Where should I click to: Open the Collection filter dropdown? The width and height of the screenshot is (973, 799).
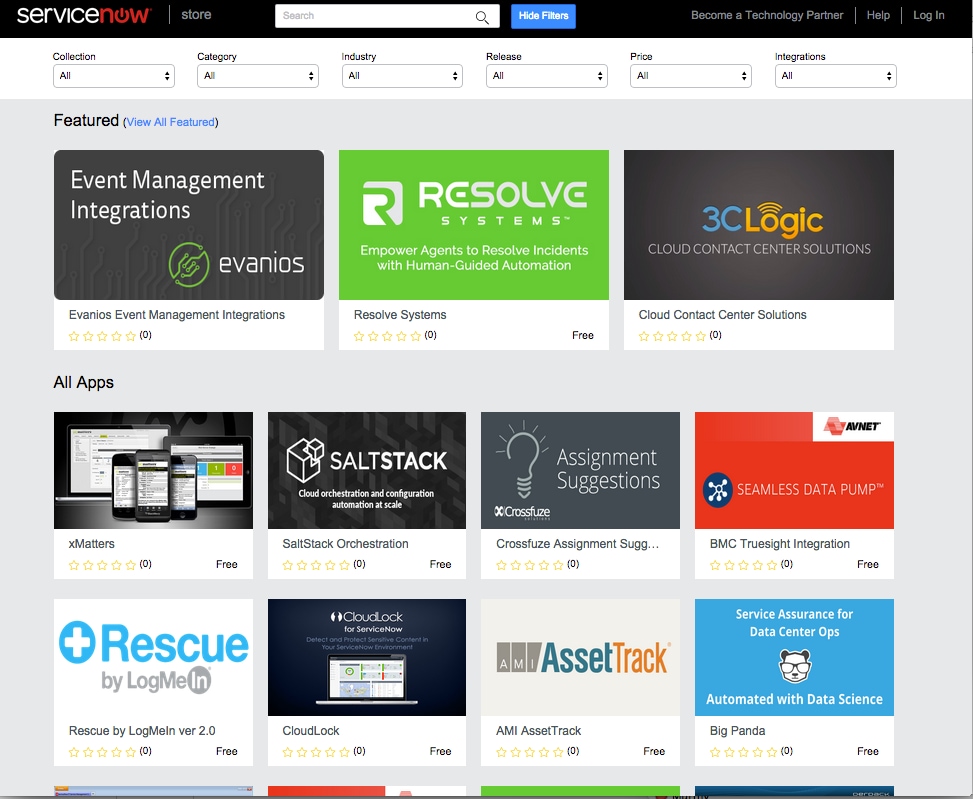113,75
